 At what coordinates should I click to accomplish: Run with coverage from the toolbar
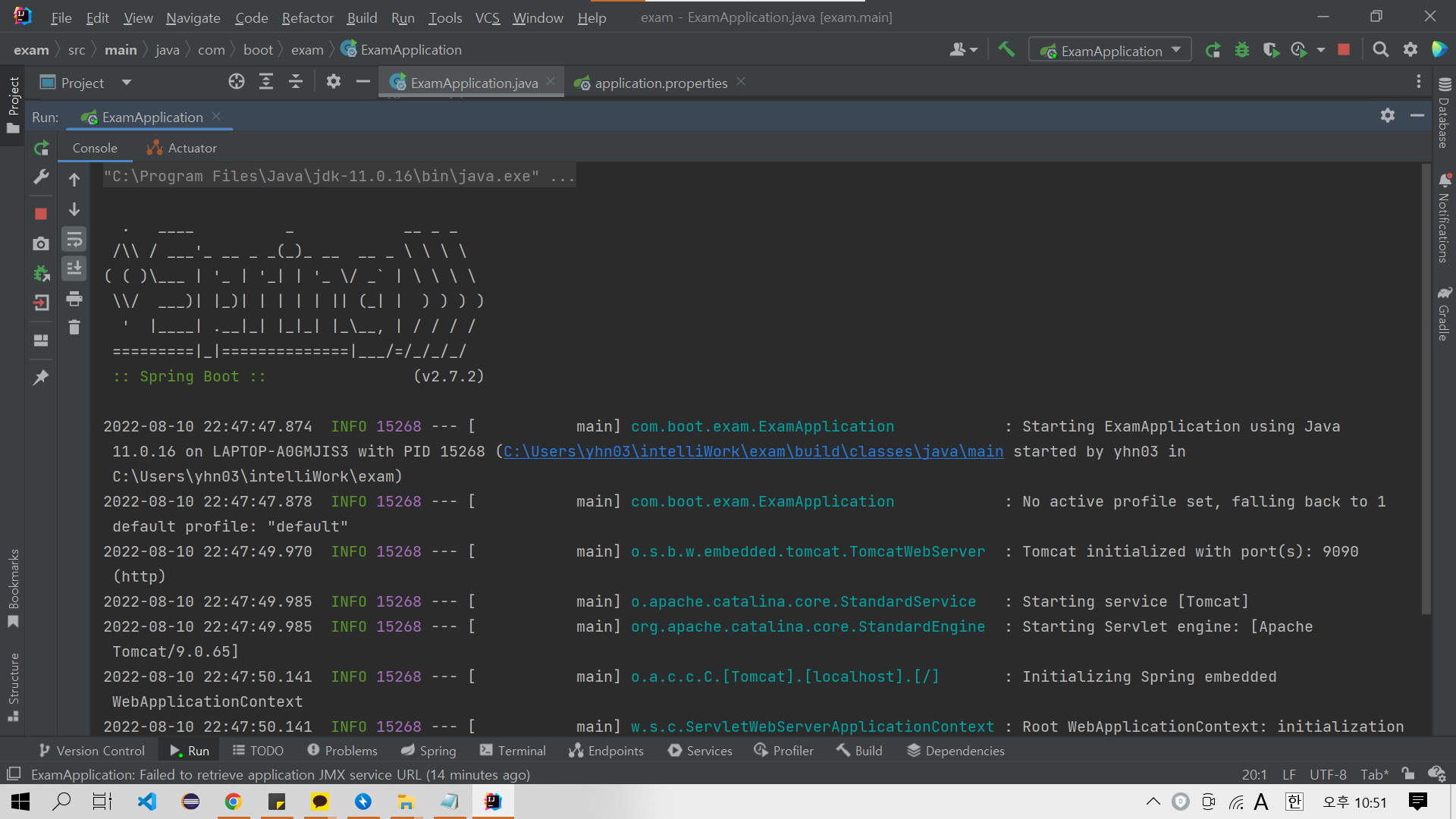point(1271,50)
